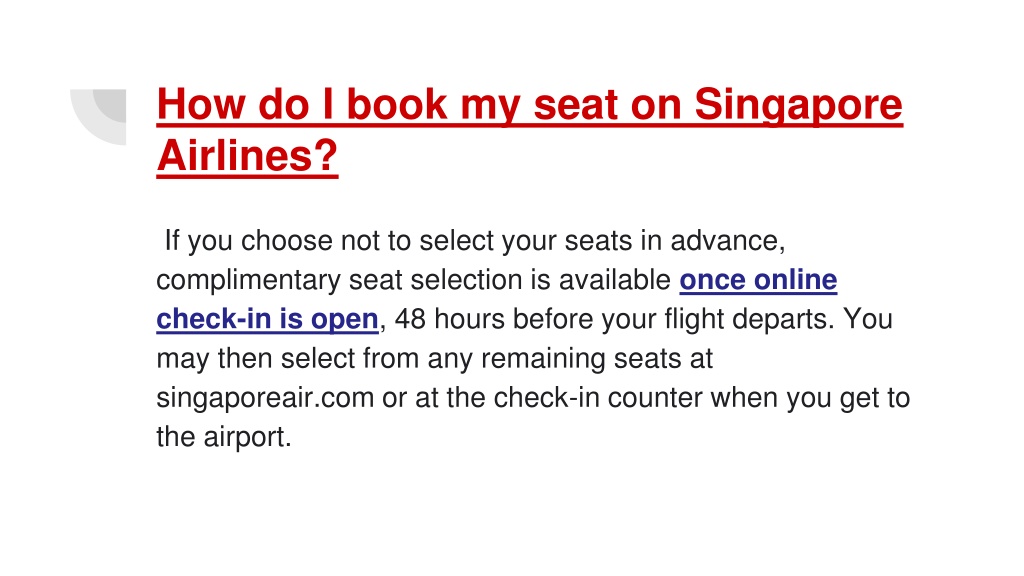Click the word 'seat' in the red heading
The image size is (1024, 576).
[x=575, y=104]
